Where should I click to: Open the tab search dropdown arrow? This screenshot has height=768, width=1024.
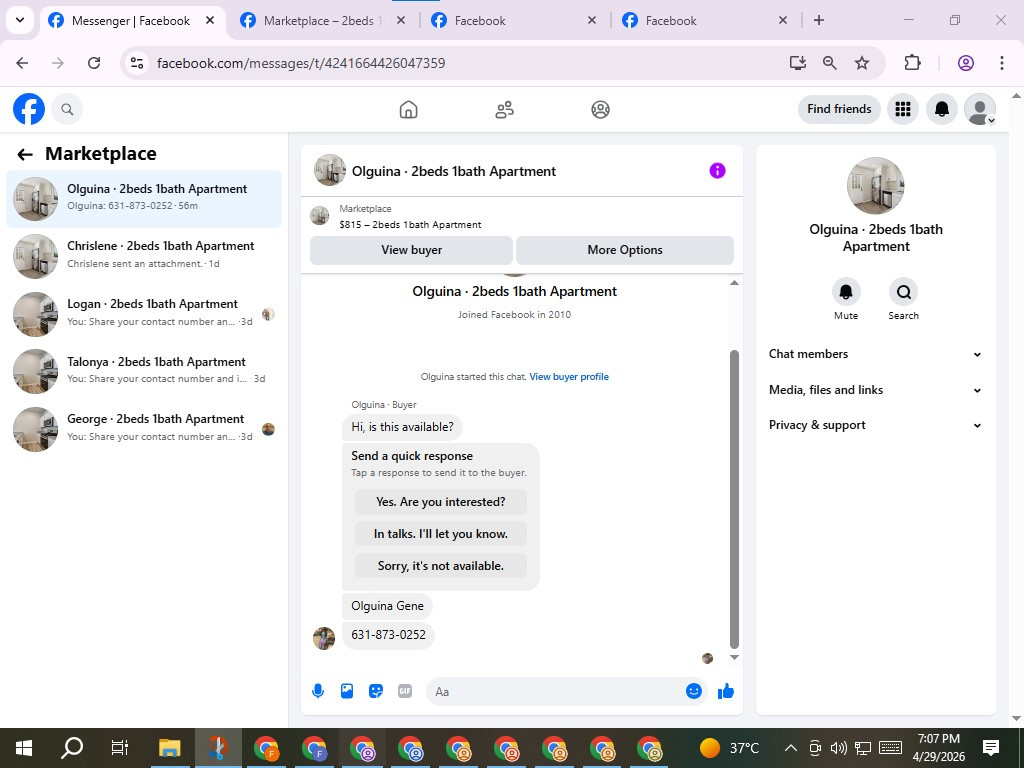(x=20, y=20)
